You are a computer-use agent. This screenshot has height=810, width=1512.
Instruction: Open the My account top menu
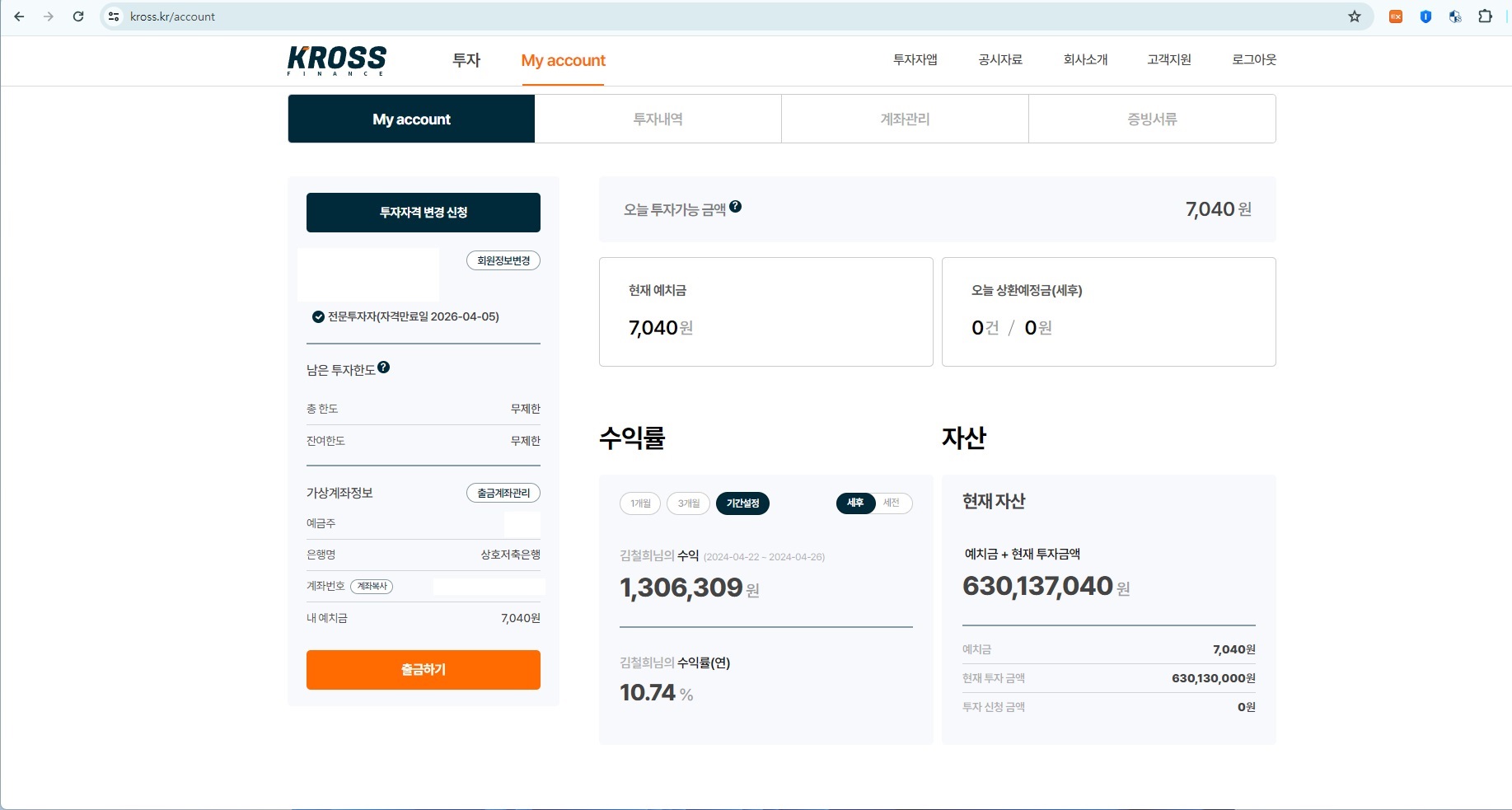[564, 60]
